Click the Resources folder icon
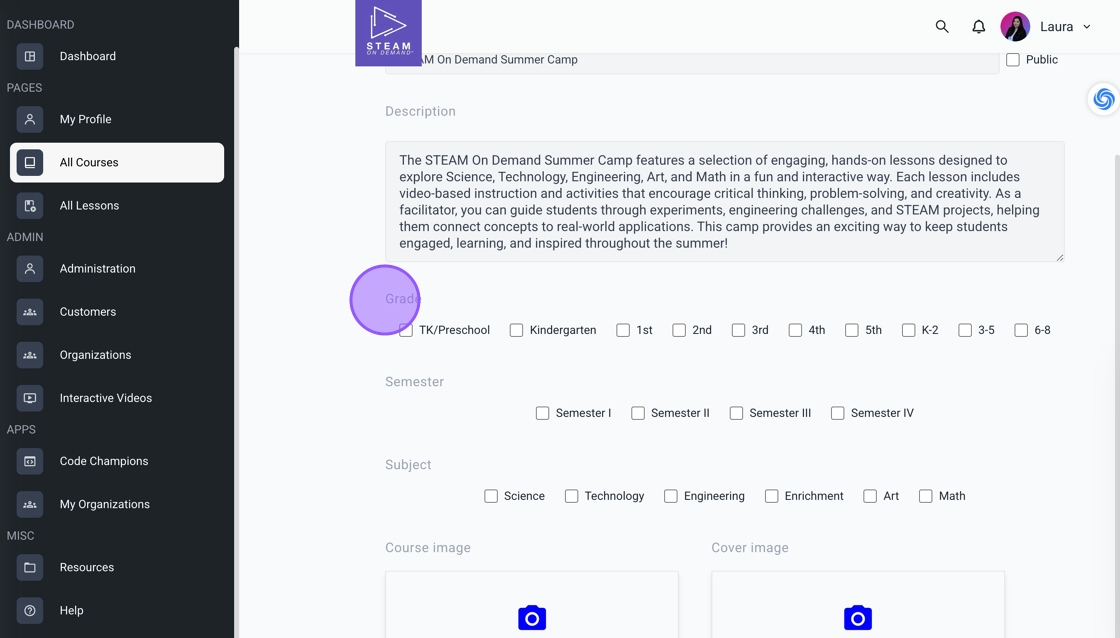Image resolution: width=1120 pixels, height=638 pixels. pos(30,567)
